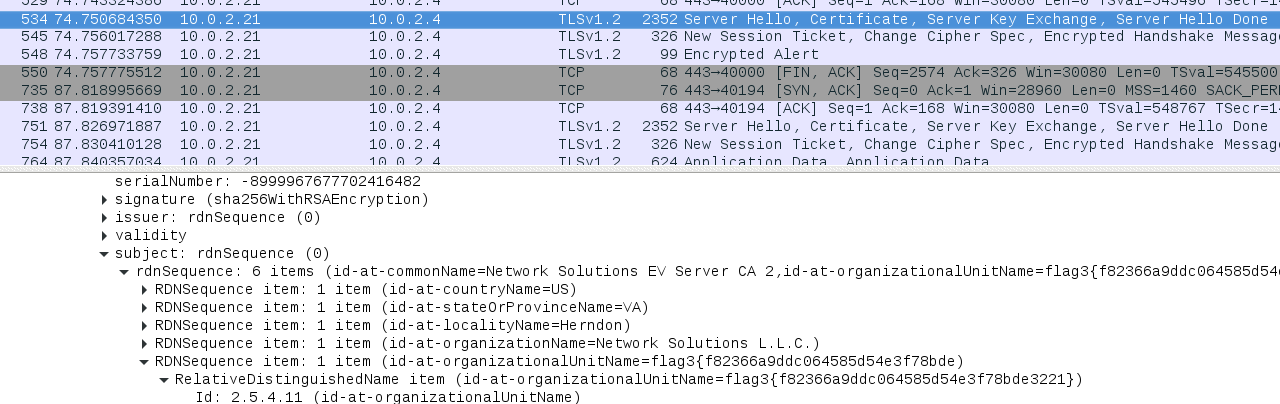Select packet 550 FIN, ACK row

coord(640,73)
